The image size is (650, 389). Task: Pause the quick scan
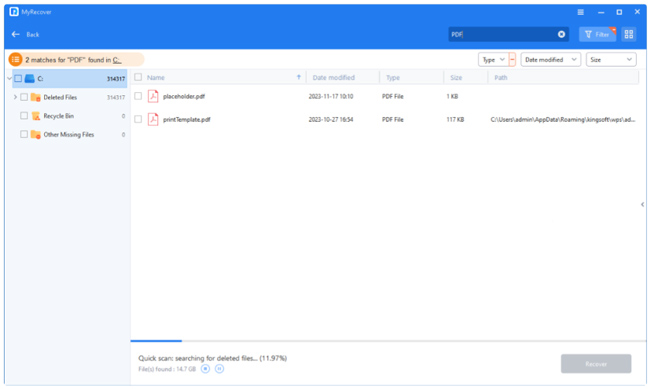pos(219,369)
